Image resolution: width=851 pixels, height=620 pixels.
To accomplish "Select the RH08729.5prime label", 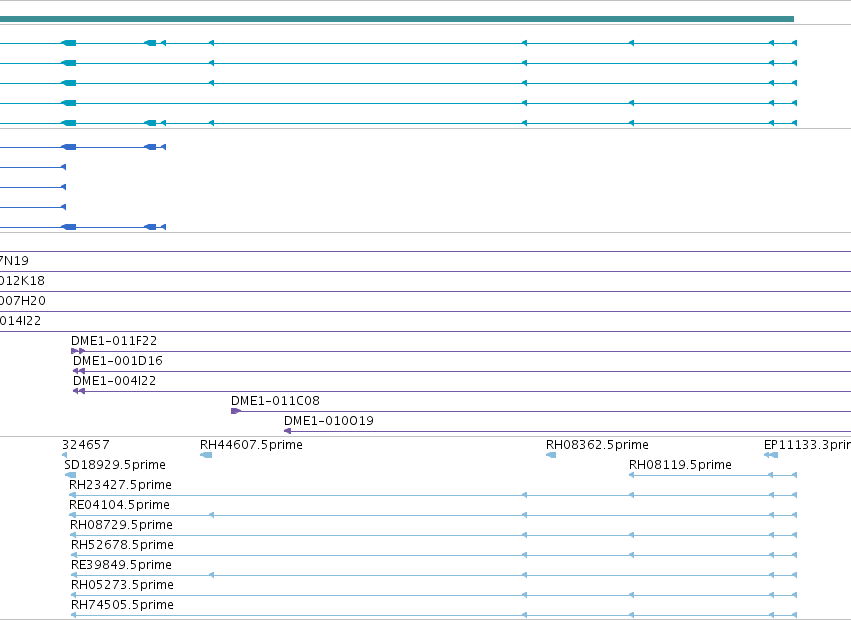I will click(121, 525).
